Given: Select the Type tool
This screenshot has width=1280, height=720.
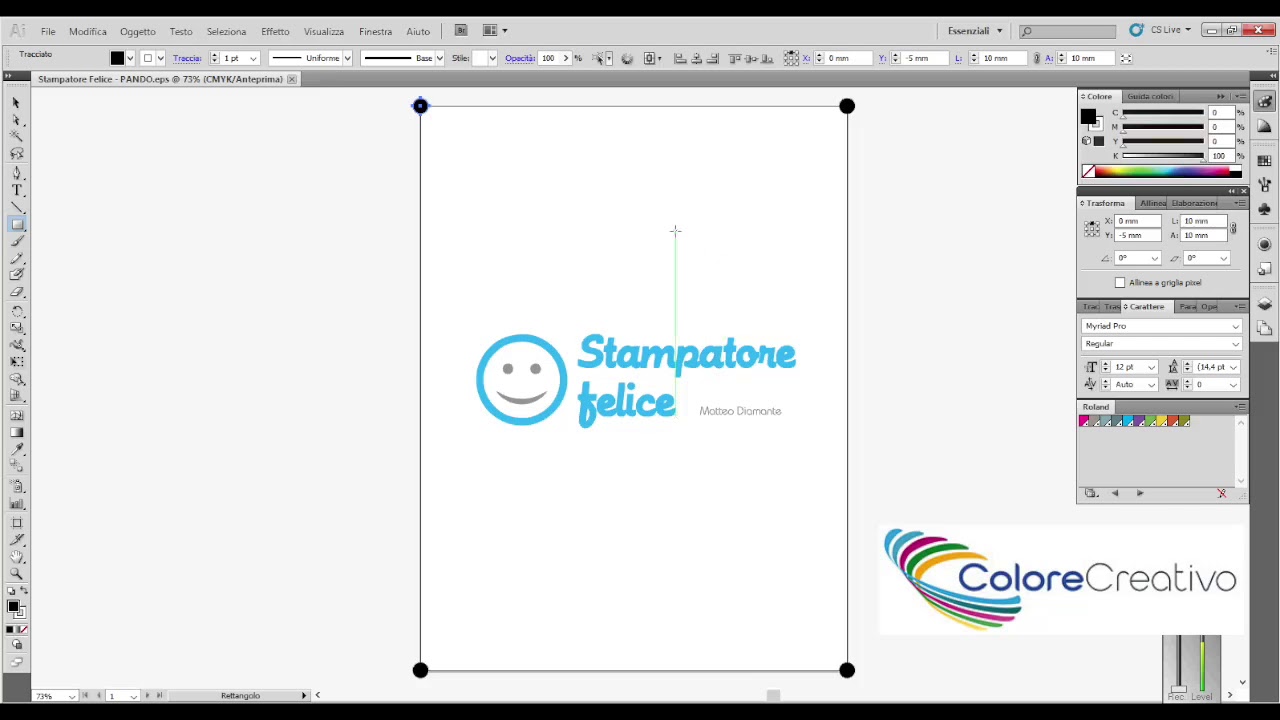Looking at the screenshot, I should tap(16, 190).
